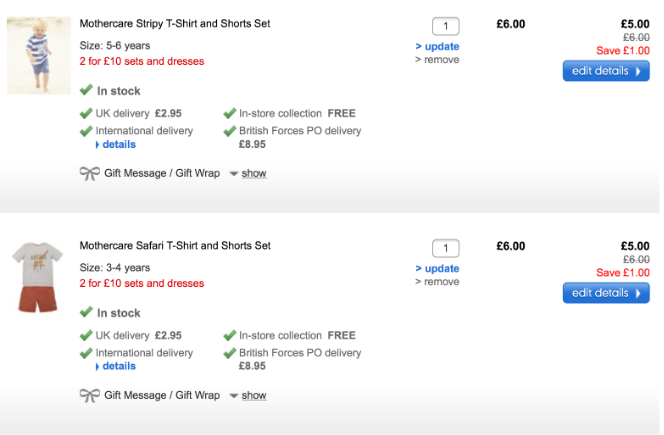Update quantity for Stripy T-Shirt set

click(440, 46)
